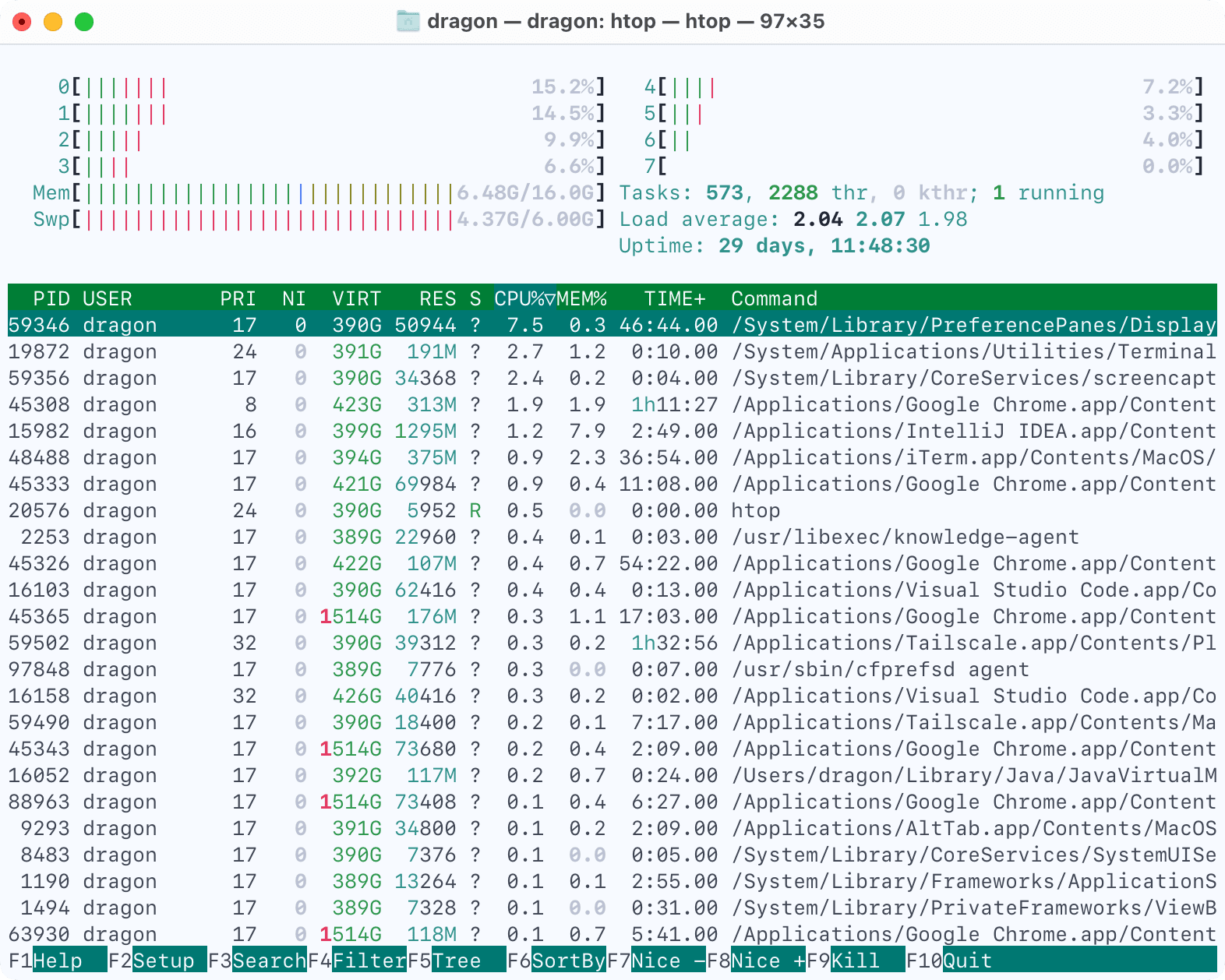Select ViewBridge process row PID 1494
The width and height of the screenshot is (1225, 980).
612,908
